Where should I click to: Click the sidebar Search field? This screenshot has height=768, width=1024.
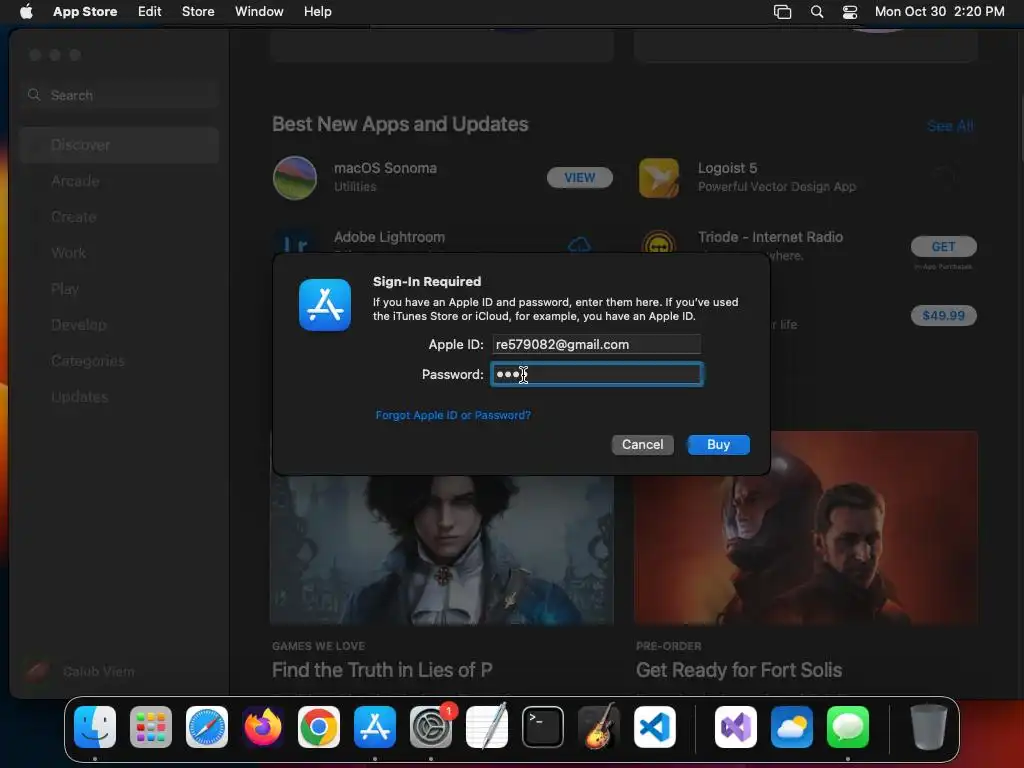119,95
